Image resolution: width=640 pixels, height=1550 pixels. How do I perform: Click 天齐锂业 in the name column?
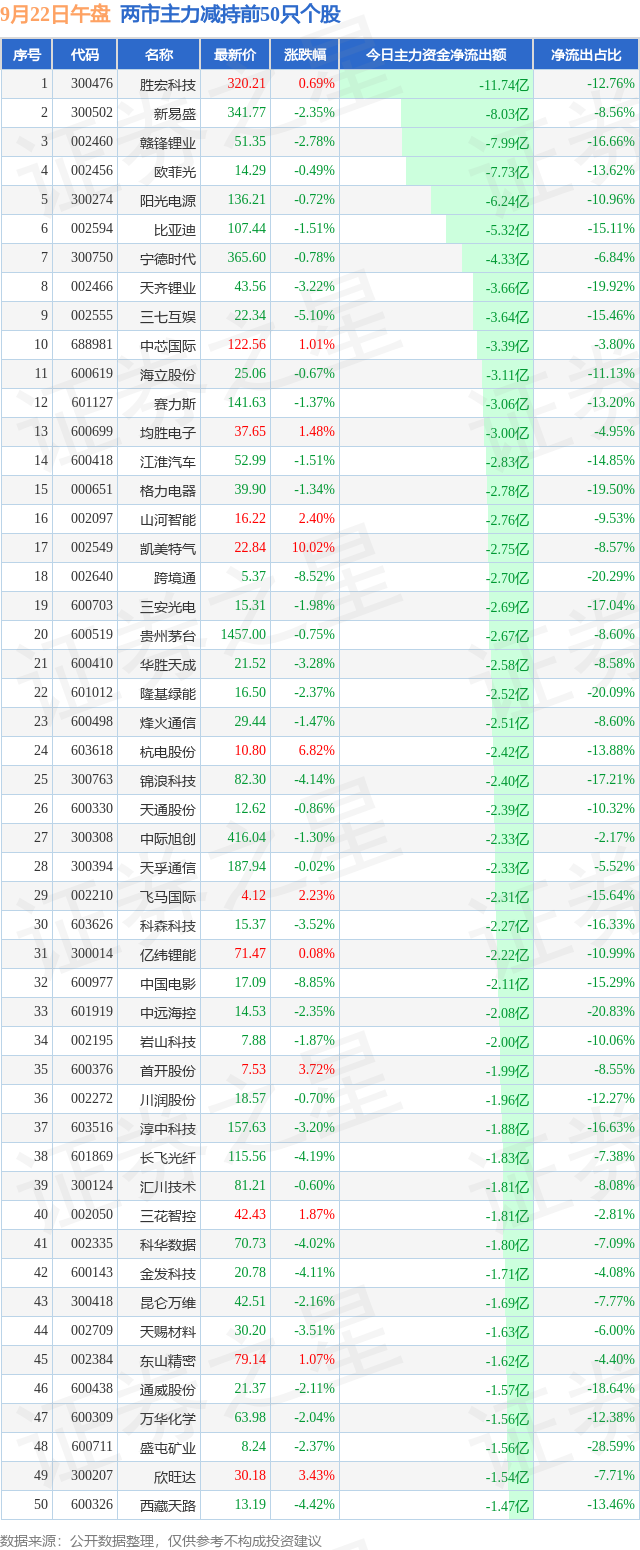click(168, 287)
